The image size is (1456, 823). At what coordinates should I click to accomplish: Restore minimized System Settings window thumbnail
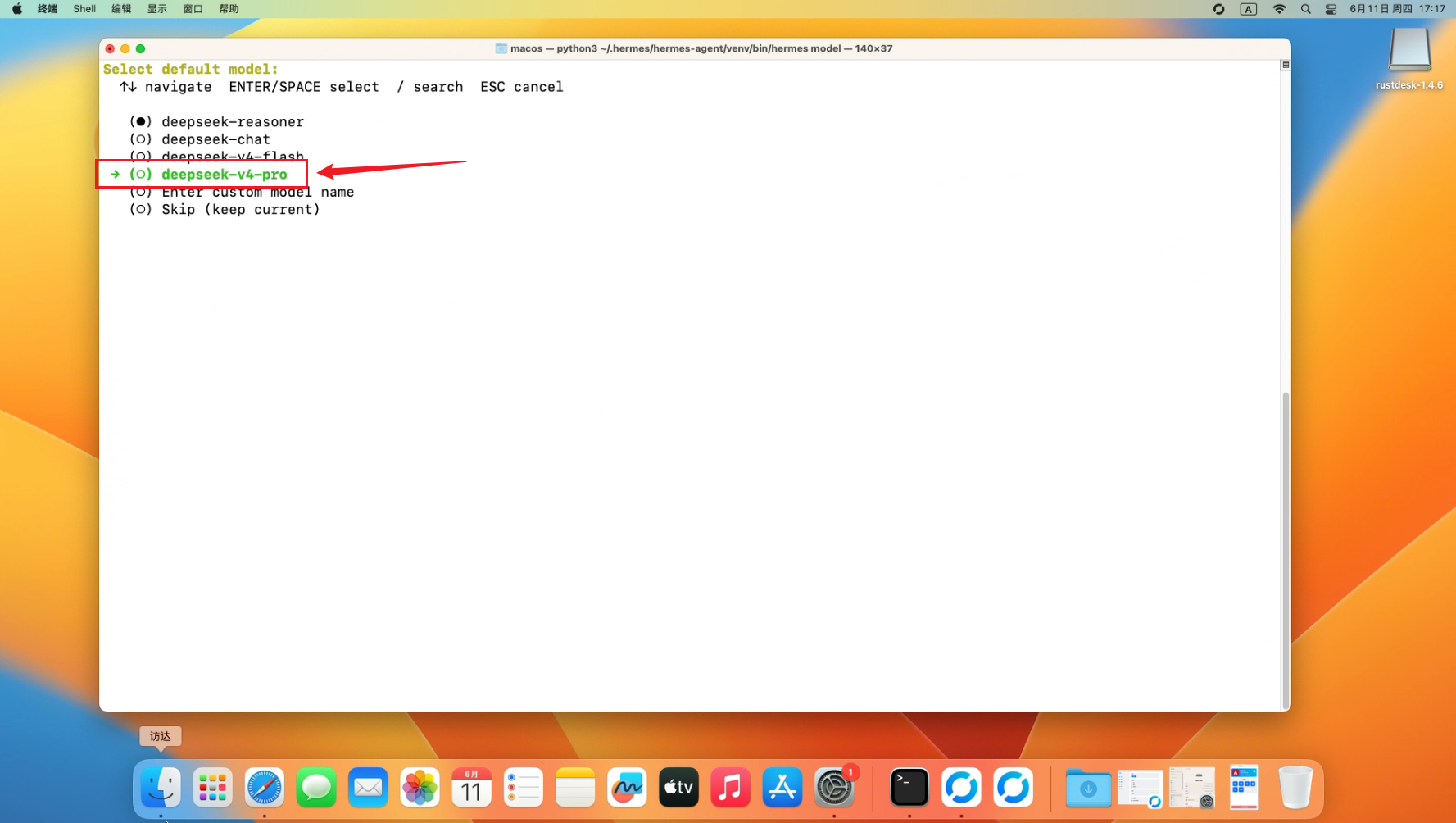click(x=1192, y=788)
